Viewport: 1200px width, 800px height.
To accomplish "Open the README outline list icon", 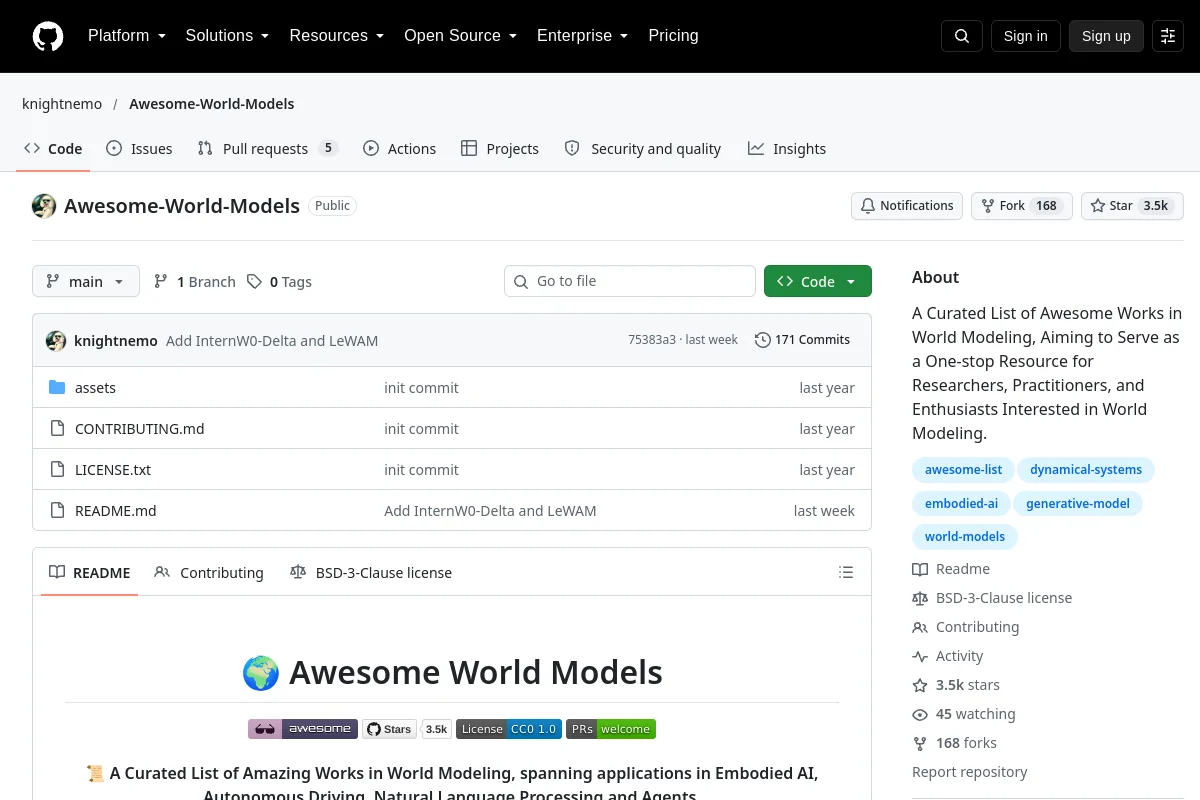I will click(846, 573).
